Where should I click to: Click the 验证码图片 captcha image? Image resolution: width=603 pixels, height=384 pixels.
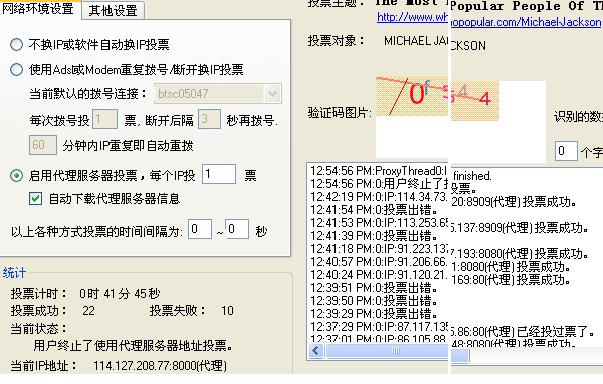pos(437,98)
